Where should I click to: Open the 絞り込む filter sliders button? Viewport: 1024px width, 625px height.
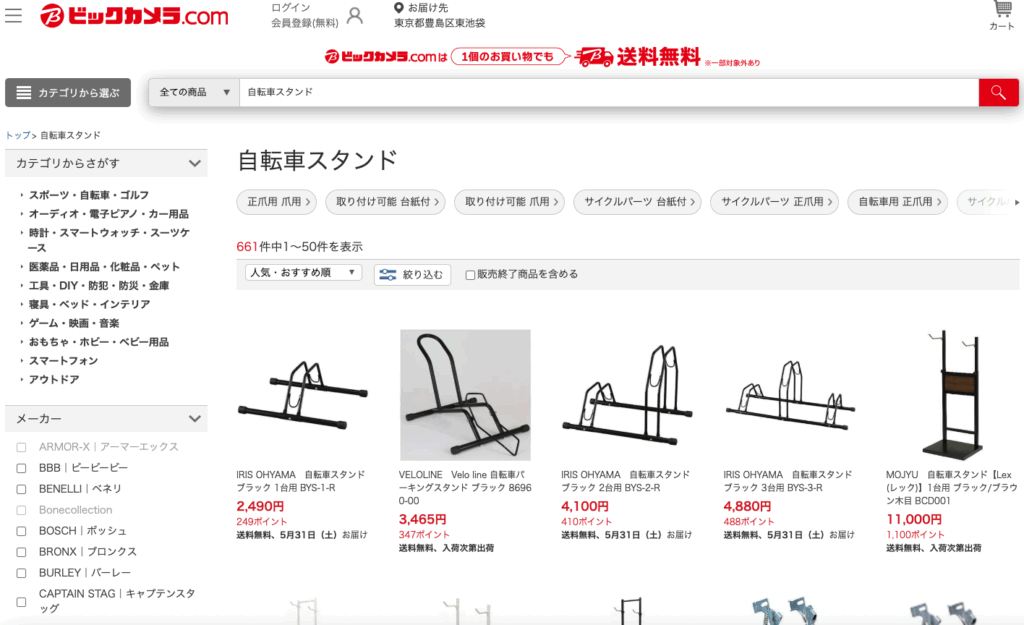click(411, 274)
